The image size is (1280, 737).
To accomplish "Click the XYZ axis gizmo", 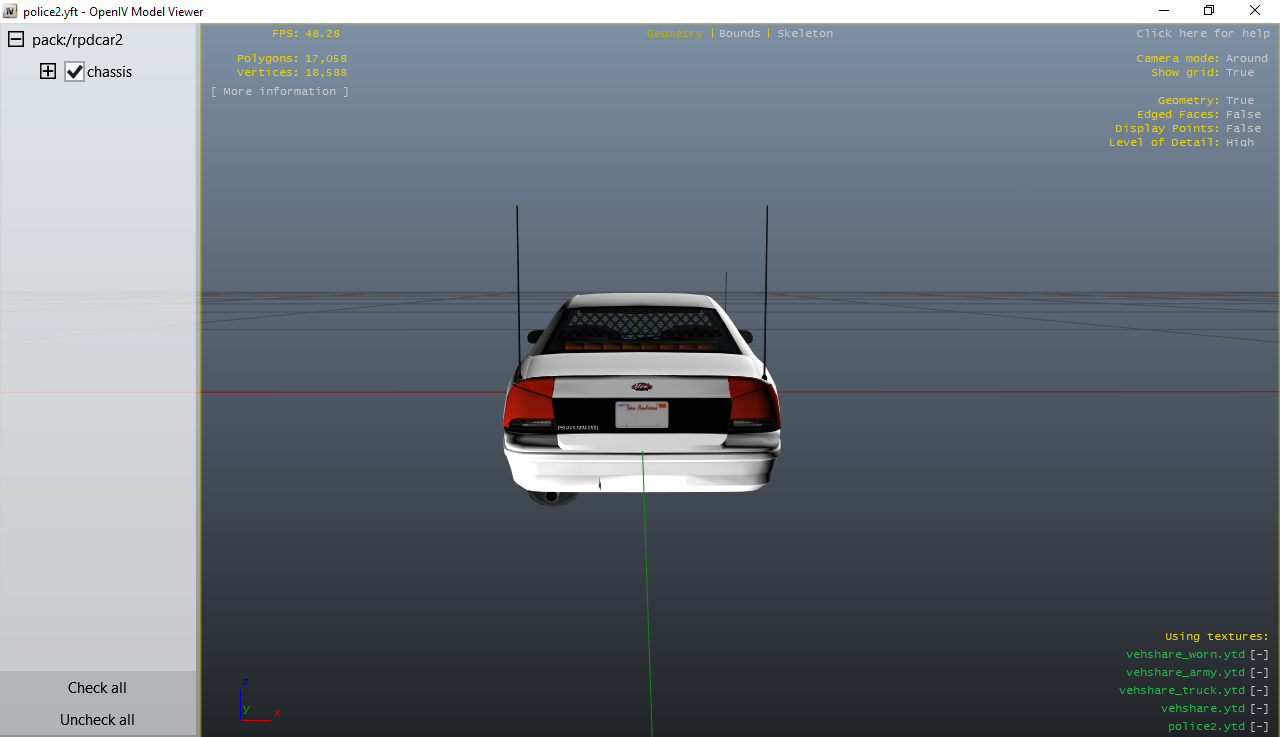I will (253, 702).
